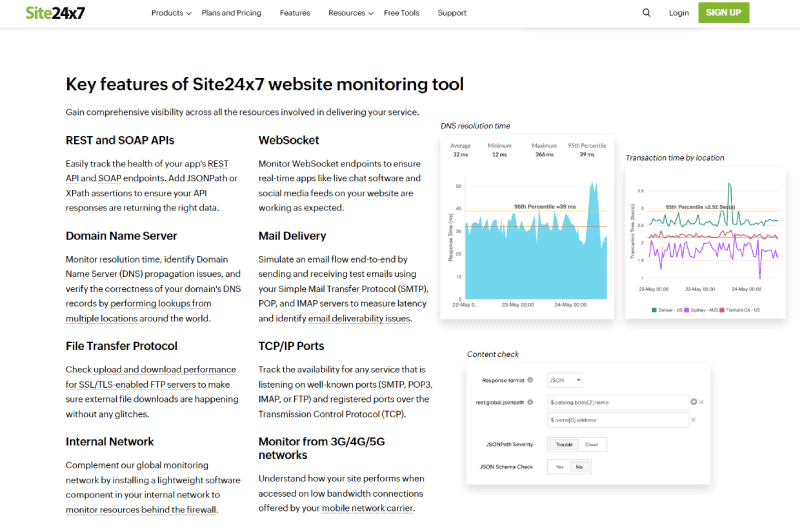800x530 pixels.
Task: Click the 'Maximum 366 ms' statistic
Action: pyautogui.click(x=544, y=150)
